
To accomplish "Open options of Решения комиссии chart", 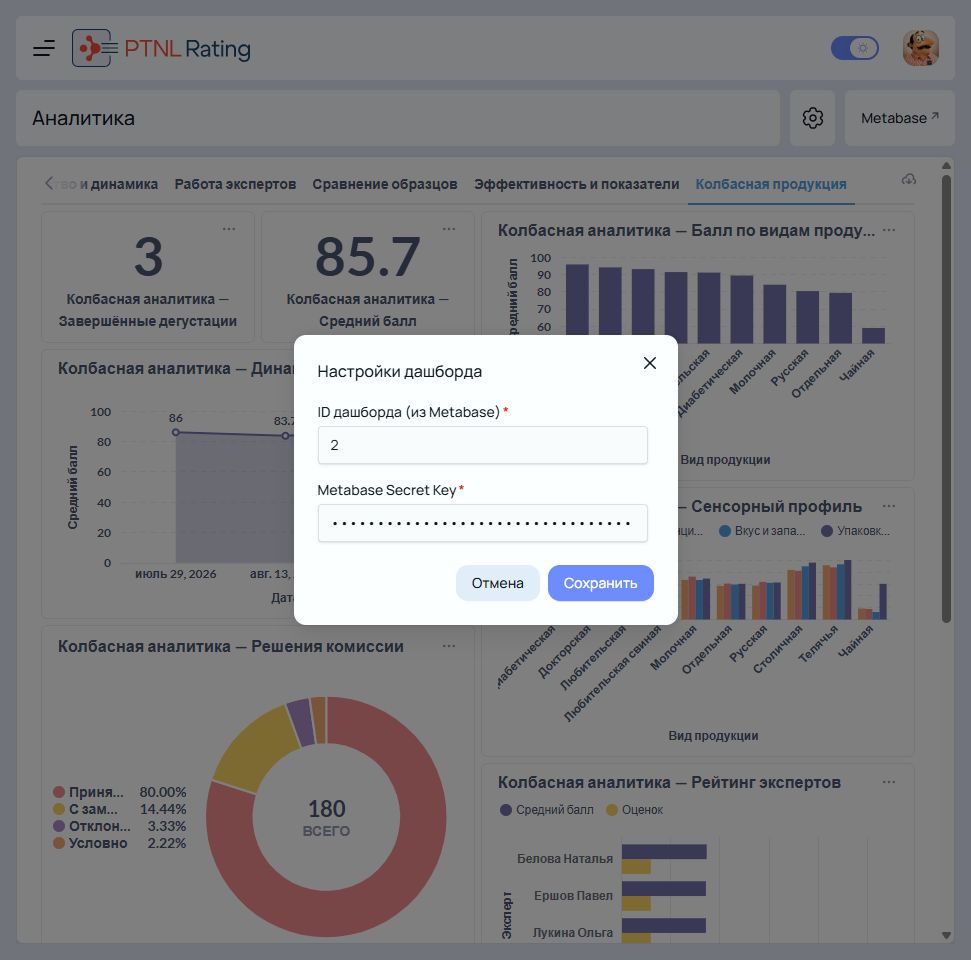I will 449,646.
